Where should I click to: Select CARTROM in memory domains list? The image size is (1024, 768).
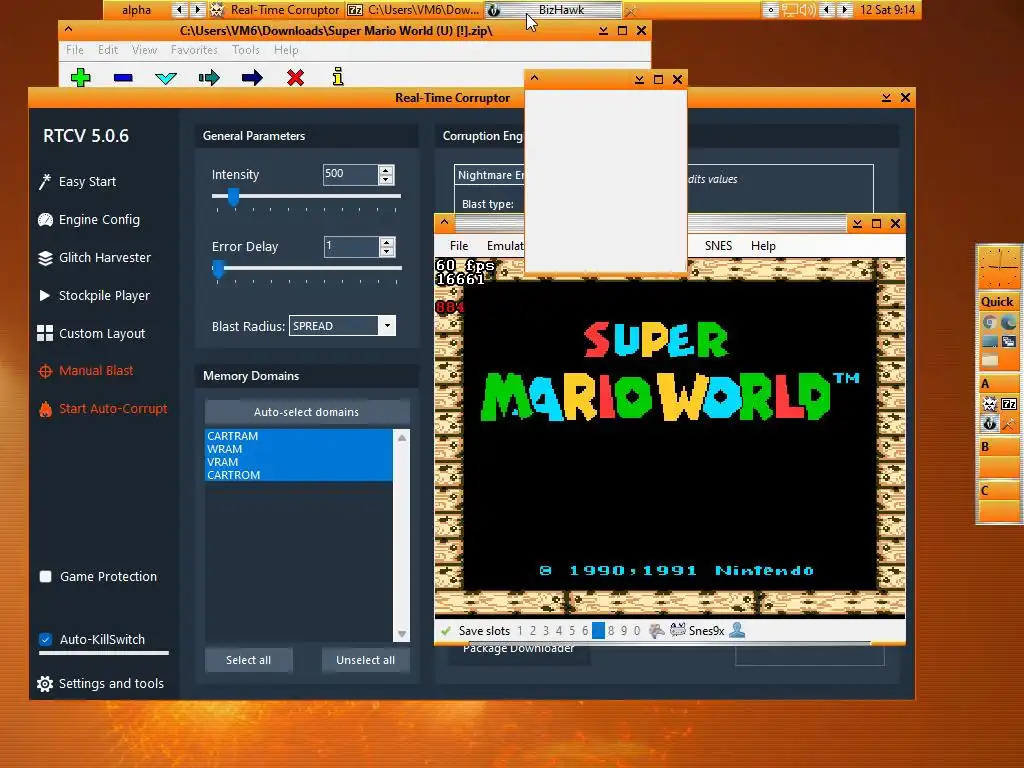[299, 475]
